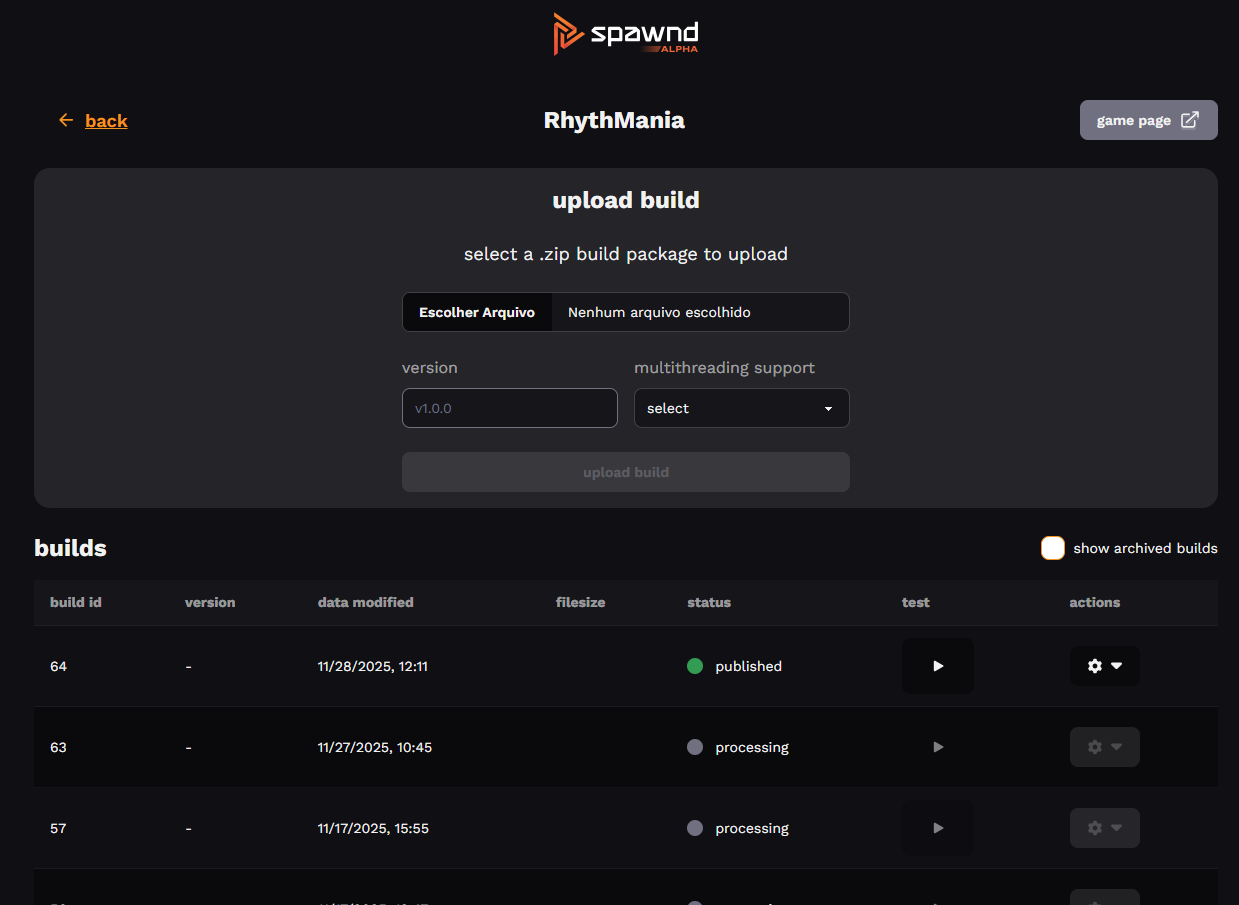Click the date 11/27/2025, 10:45

(375, 747)
